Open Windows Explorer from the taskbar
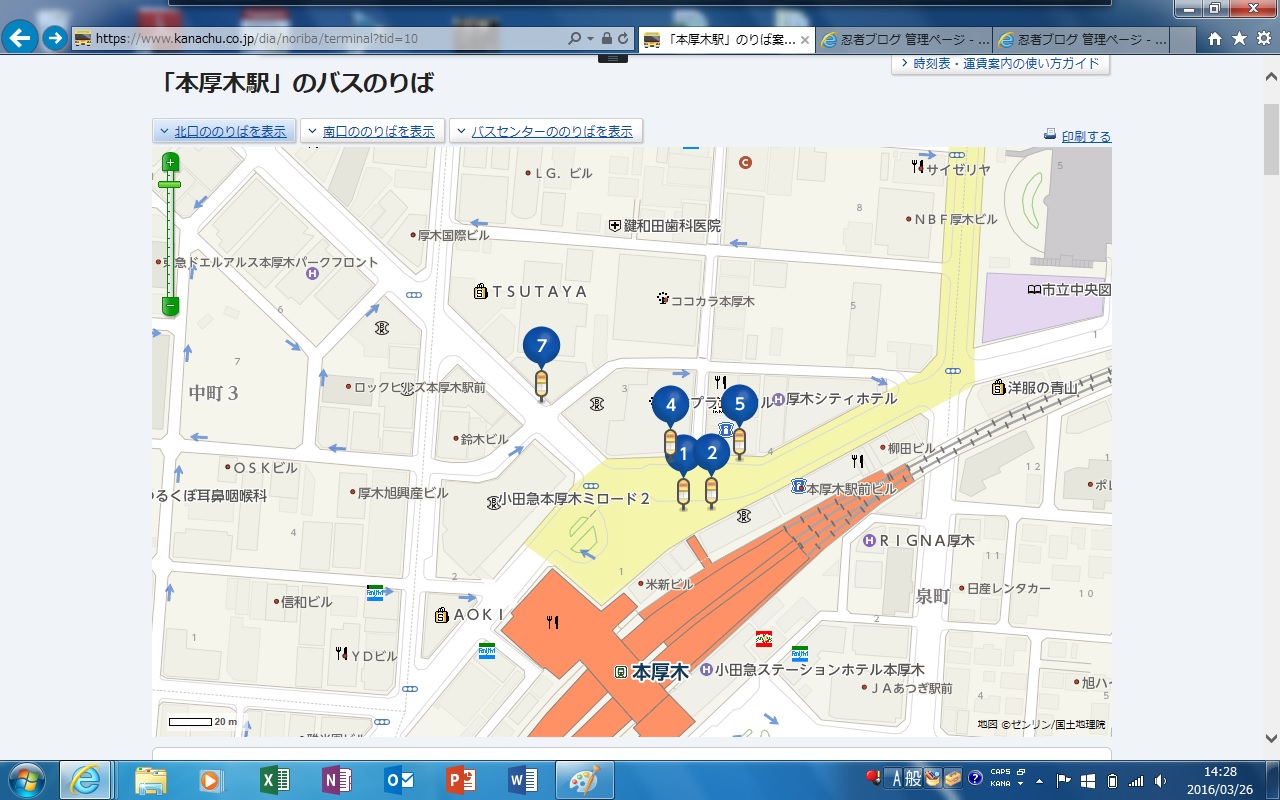The width and height of the screenshot is (1280, 800). [150, 780]
